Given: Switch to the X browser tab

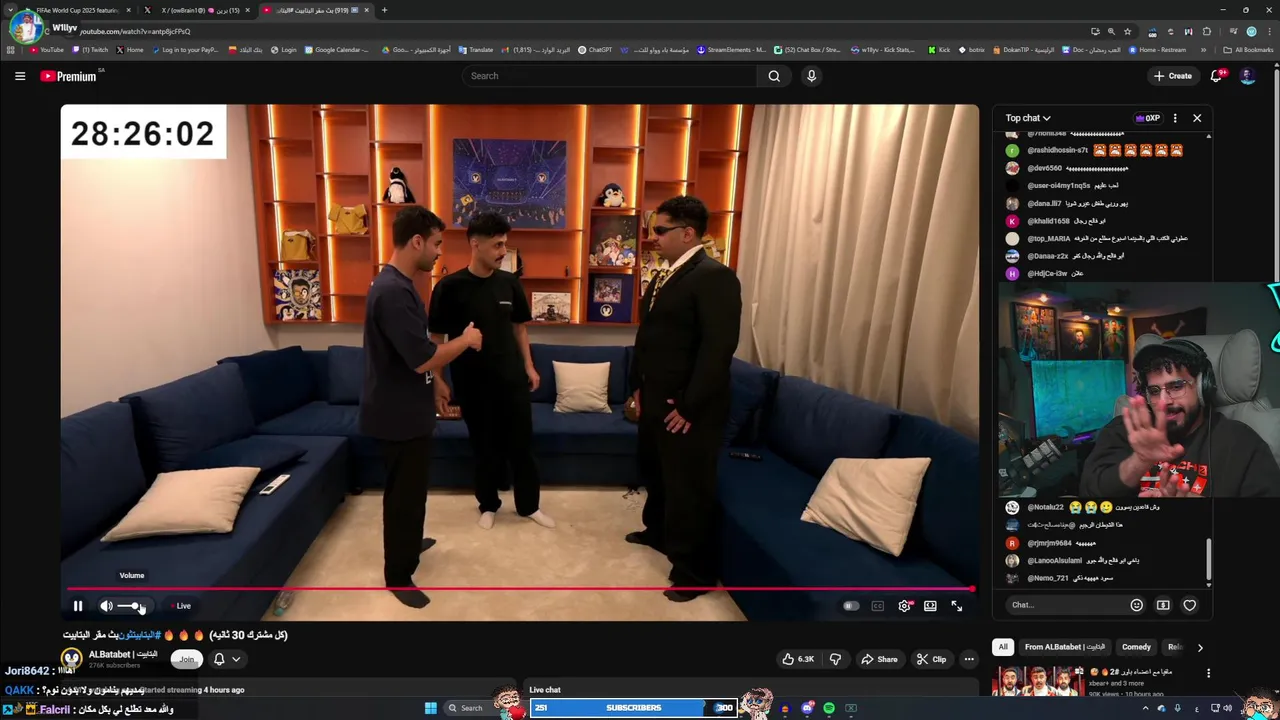Looking at the screenshot, I should [199, 10].
